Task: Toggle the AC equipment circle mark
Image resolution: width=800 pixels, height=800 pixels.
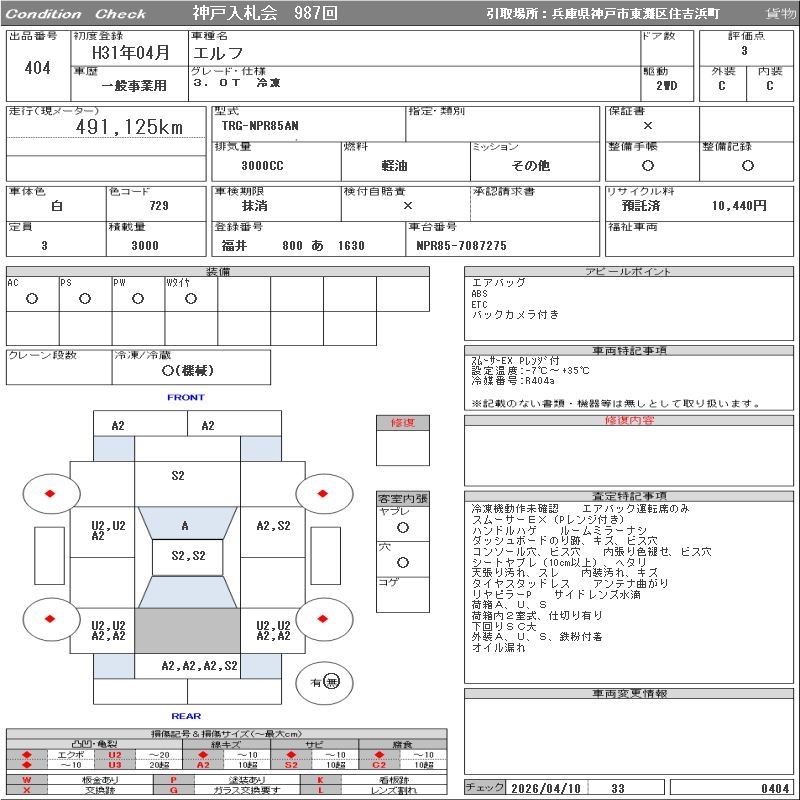Action: click(32, 299)
